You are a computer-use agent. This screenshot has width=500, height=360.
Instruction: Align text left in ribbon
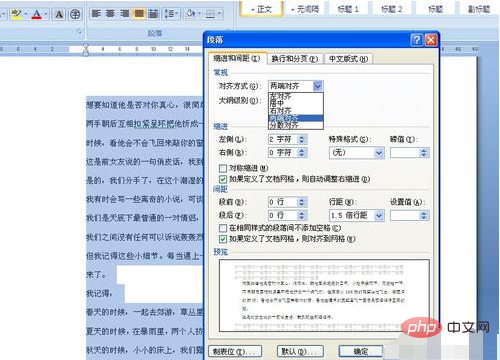(x=96, y=14)
